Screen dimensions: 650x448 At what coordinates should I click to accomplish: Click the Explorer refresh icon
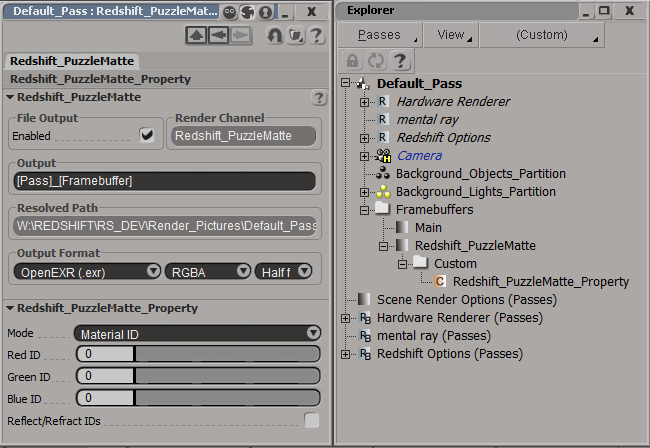tap(376, 61)
